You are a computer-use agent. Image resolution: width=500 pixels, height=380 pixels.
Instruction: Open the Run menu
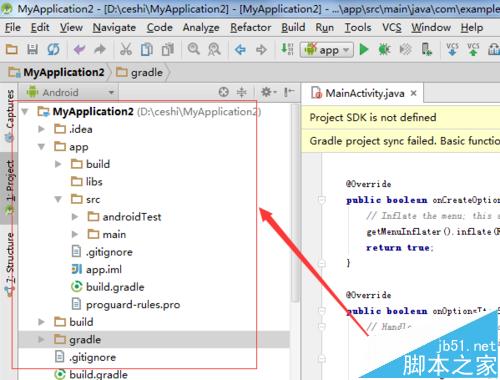pyautogui.click(x=325, y=27)
